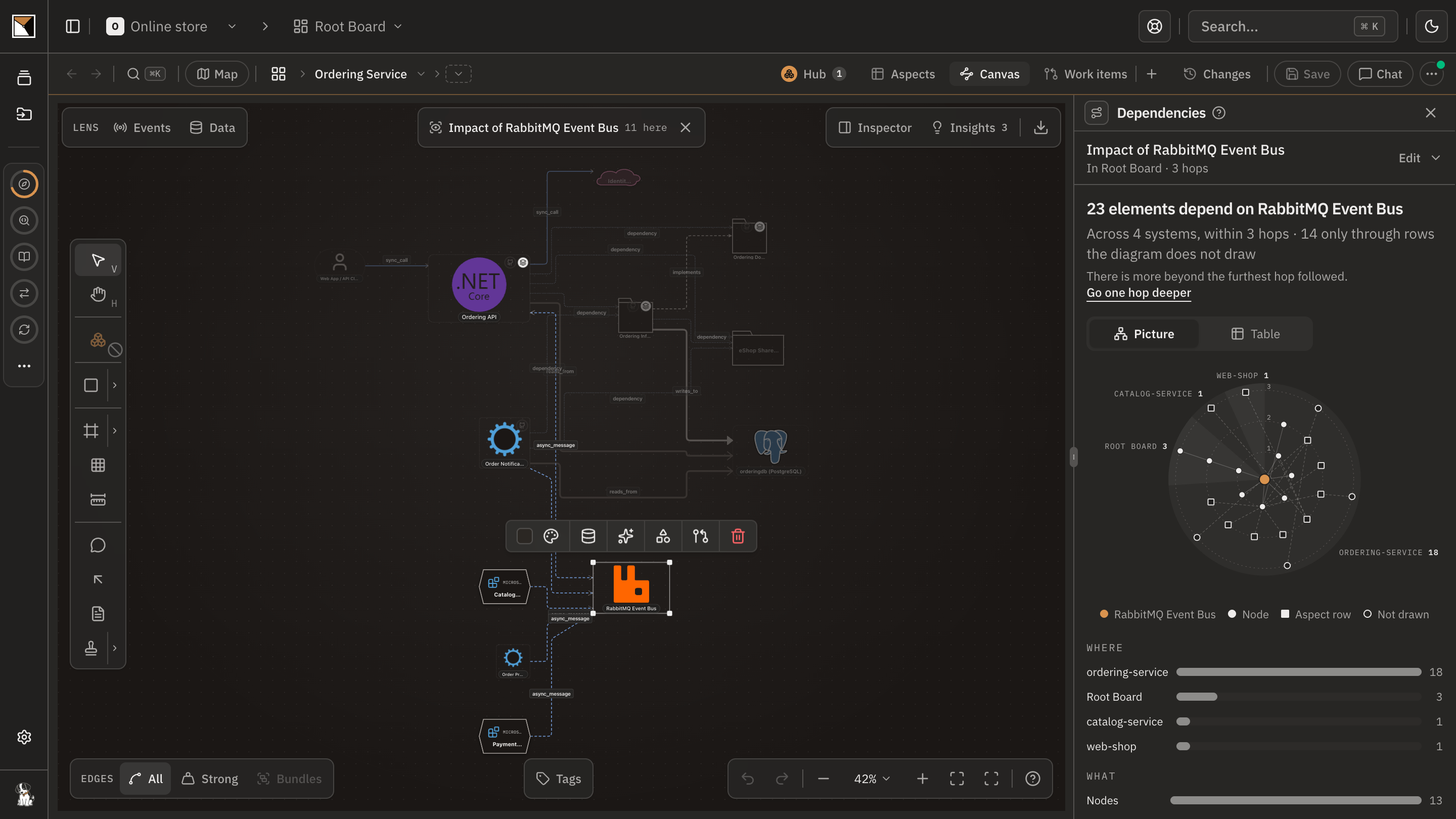Screen dimensions: 1456x819
Task: Select the pointer tool in the canvas toolbar
Action: coord(98,260)
